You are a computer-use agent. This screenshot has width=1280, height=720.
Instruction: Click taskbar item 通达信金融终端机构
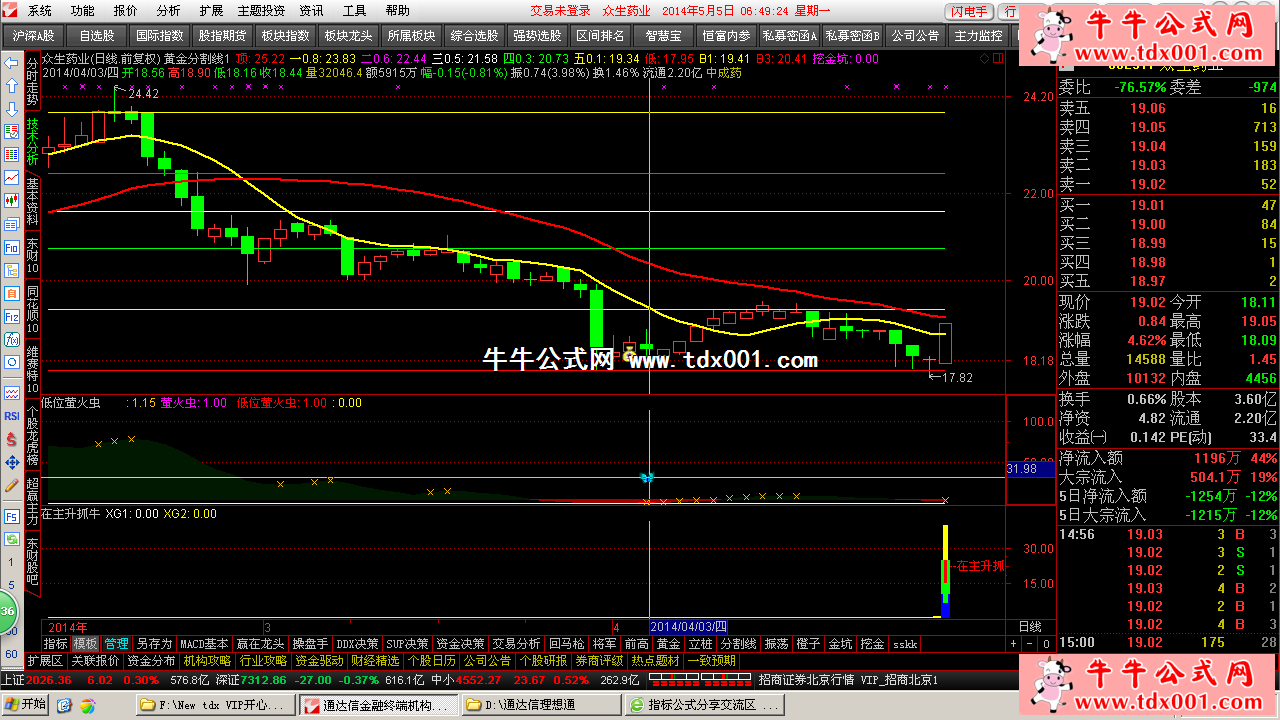tap(381, 705)
